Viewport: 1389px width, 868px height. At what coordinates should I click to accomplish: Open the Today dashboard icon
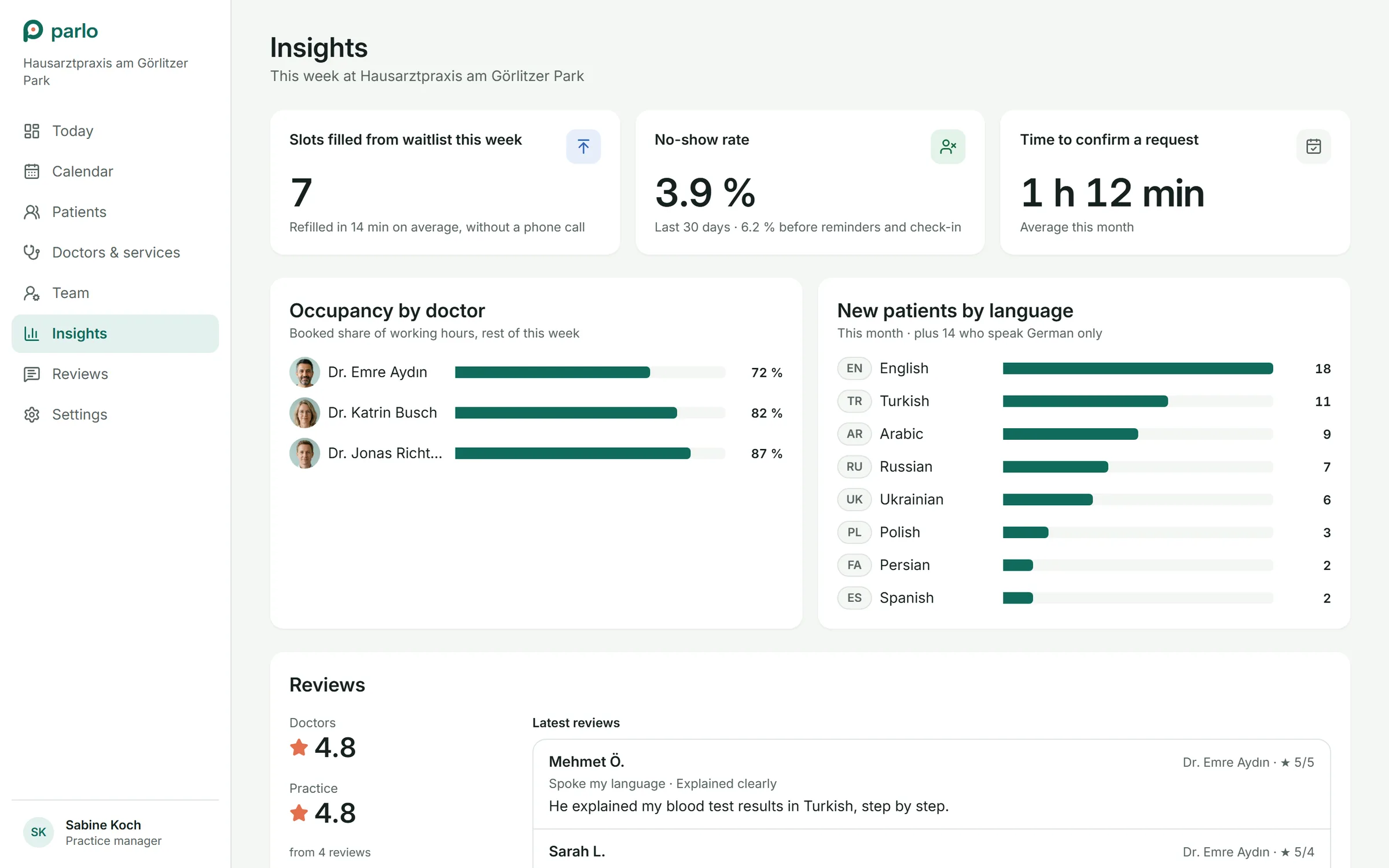32,131
